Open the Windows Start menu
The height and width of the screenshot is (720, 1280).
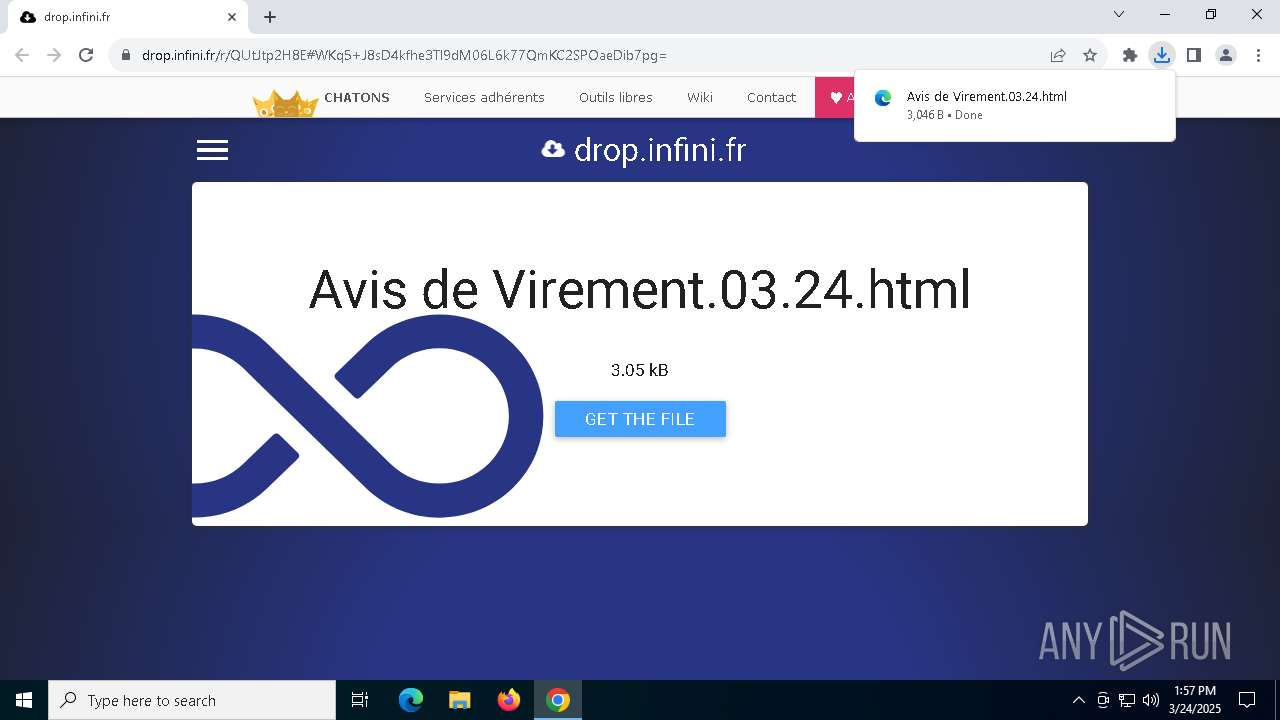tap(24, 700)
